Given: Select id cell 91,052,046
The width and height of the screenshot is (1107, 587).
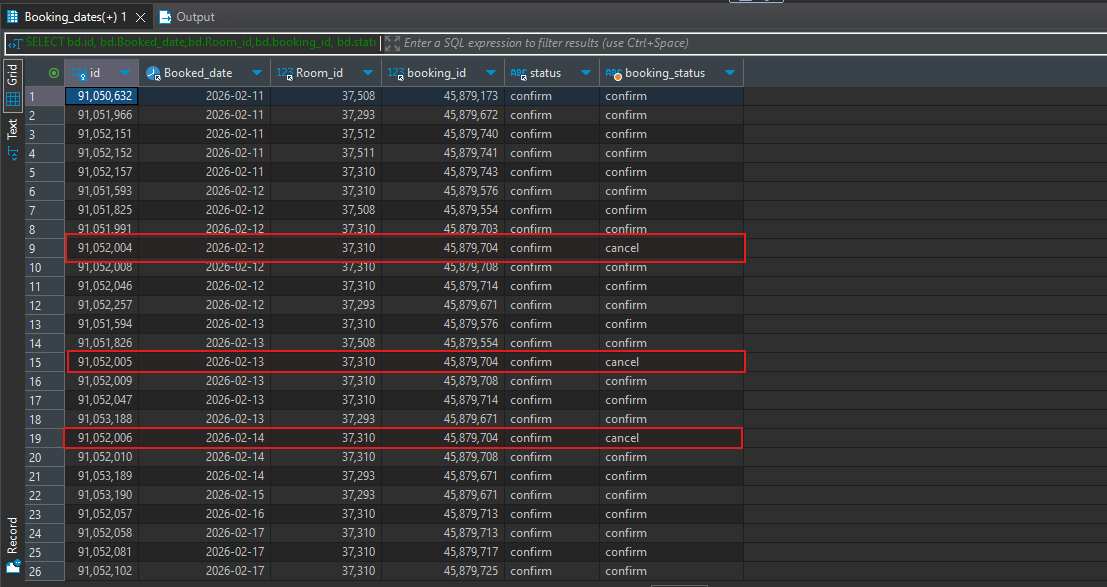Looking at the screenshot, I should pyautogui.click(x=102, y=286).
